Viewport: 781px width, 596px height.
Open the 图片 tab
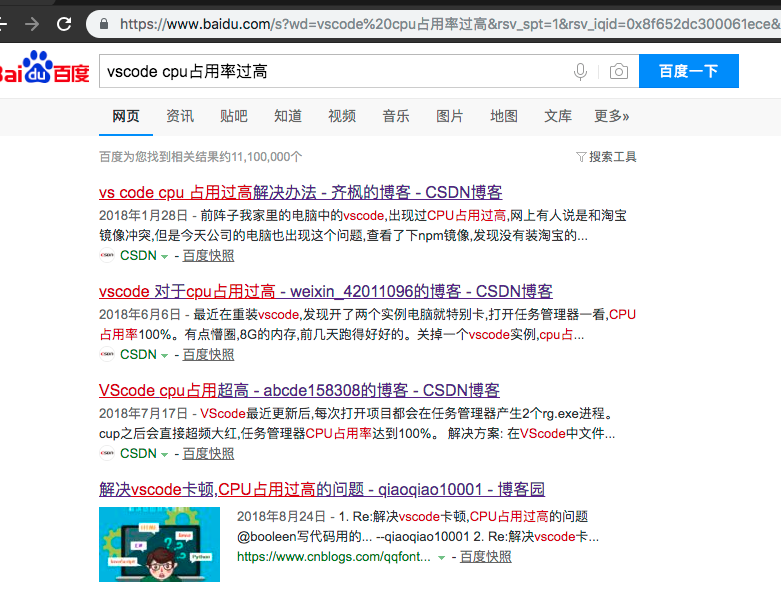coord(450,117)
